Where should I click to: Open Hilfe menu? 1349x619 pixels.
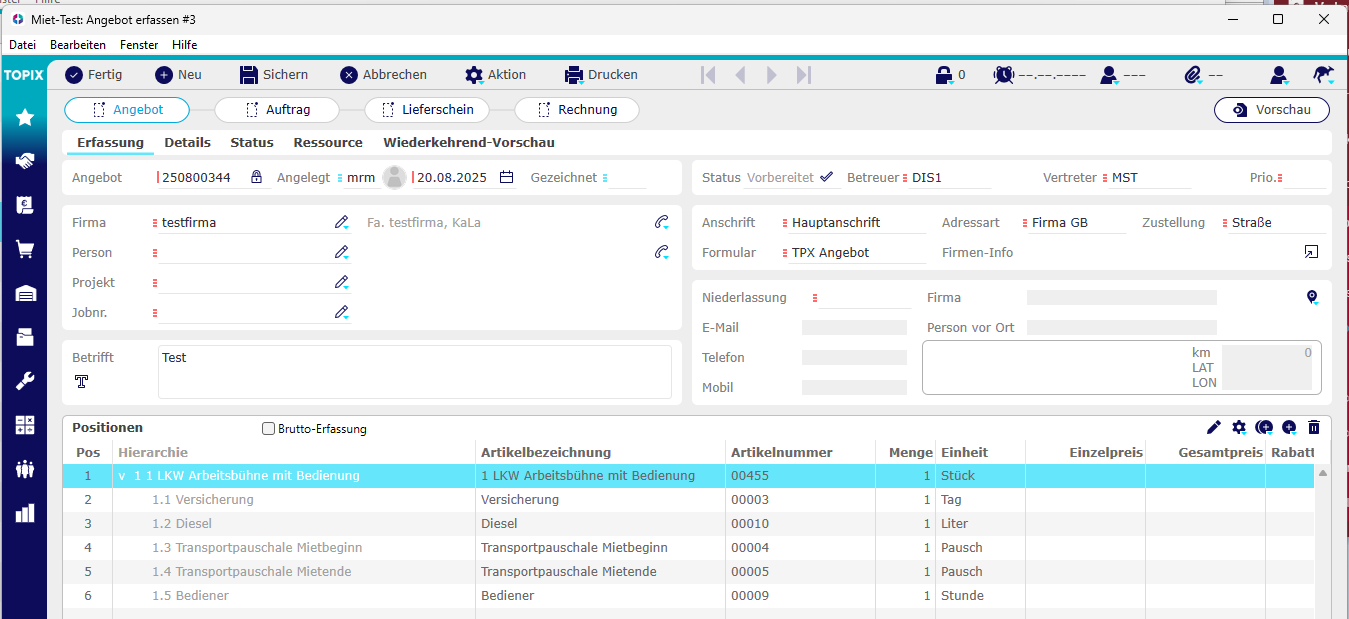184,45
